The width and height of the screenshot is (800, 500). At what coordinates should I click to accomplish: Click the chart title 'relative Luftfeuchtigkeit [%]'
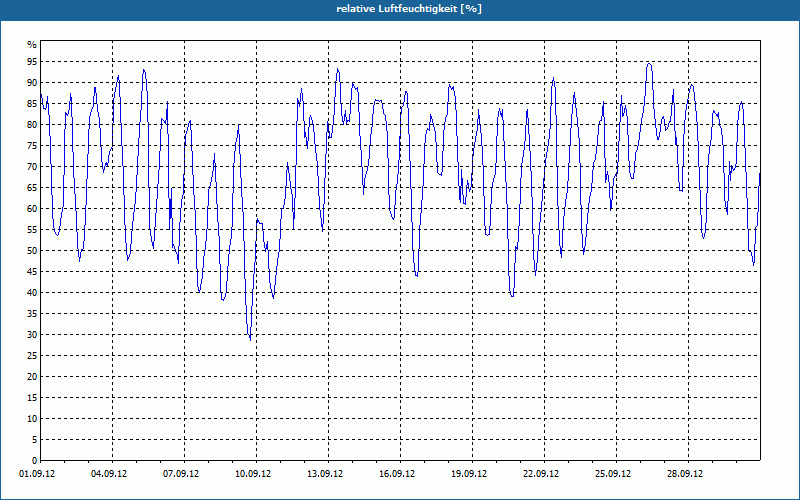pos(409,9)
